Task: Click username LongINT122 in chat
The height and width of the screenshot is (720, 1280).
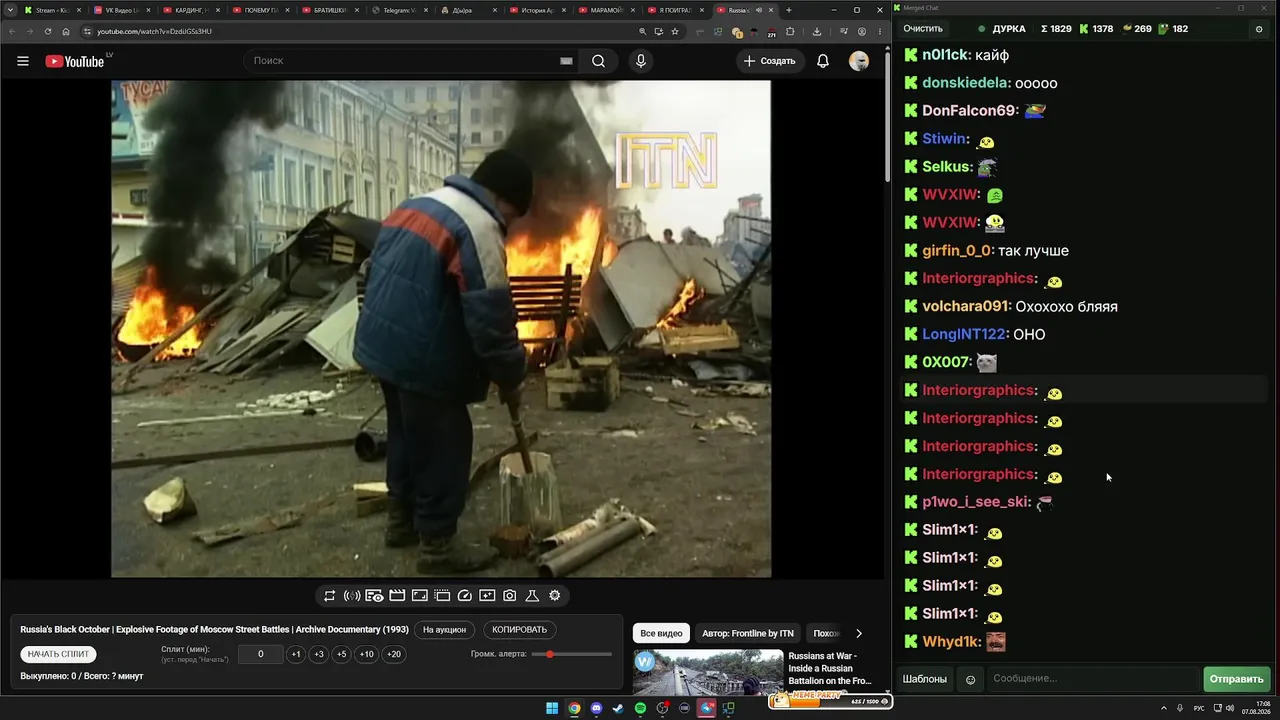Action: point(964,335)
